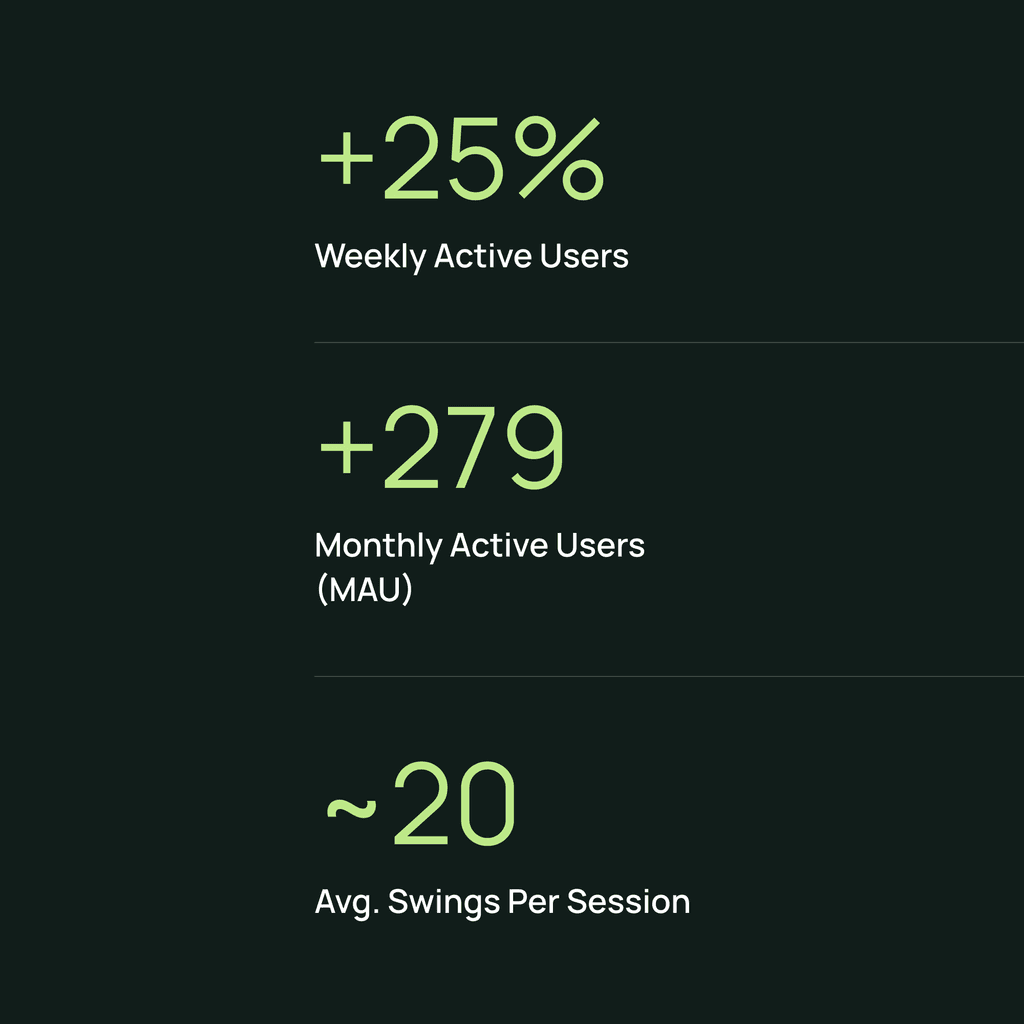
Task: Select the Avg. Swings Per Session label
Action: tap(502, 903)
